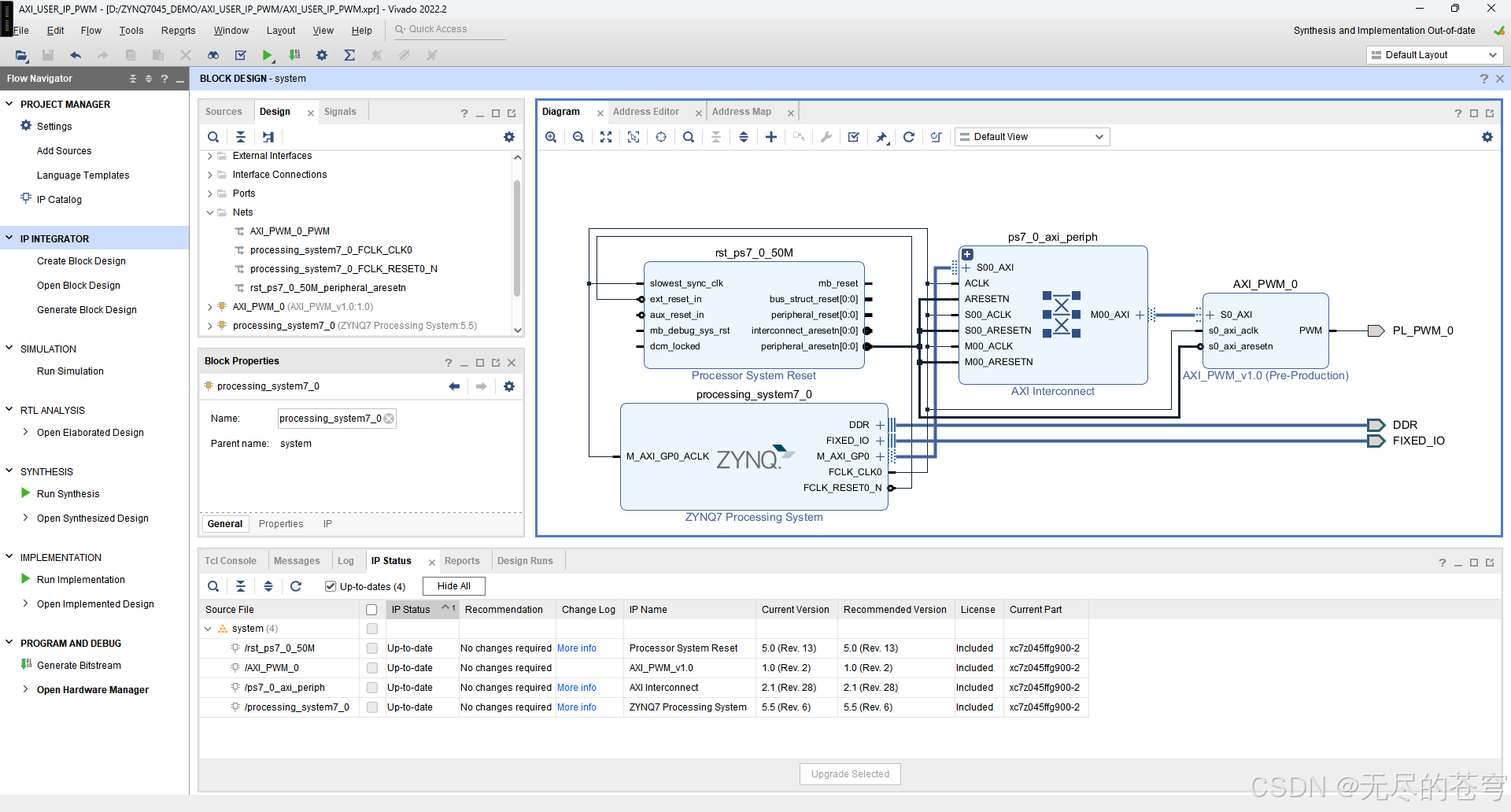Viewport: 1511px width, 812px height.
Task: Click the Settings gear under Project Manager
Action: 26,126
